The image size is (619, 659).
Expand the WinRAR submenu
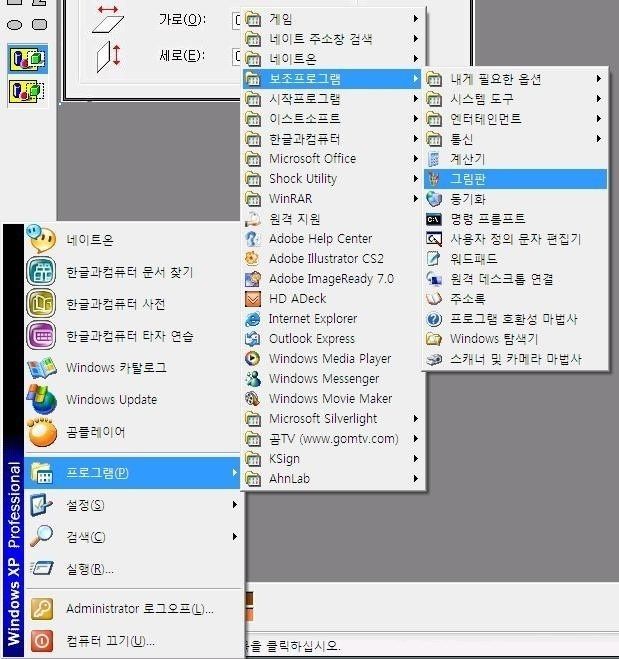416,198
